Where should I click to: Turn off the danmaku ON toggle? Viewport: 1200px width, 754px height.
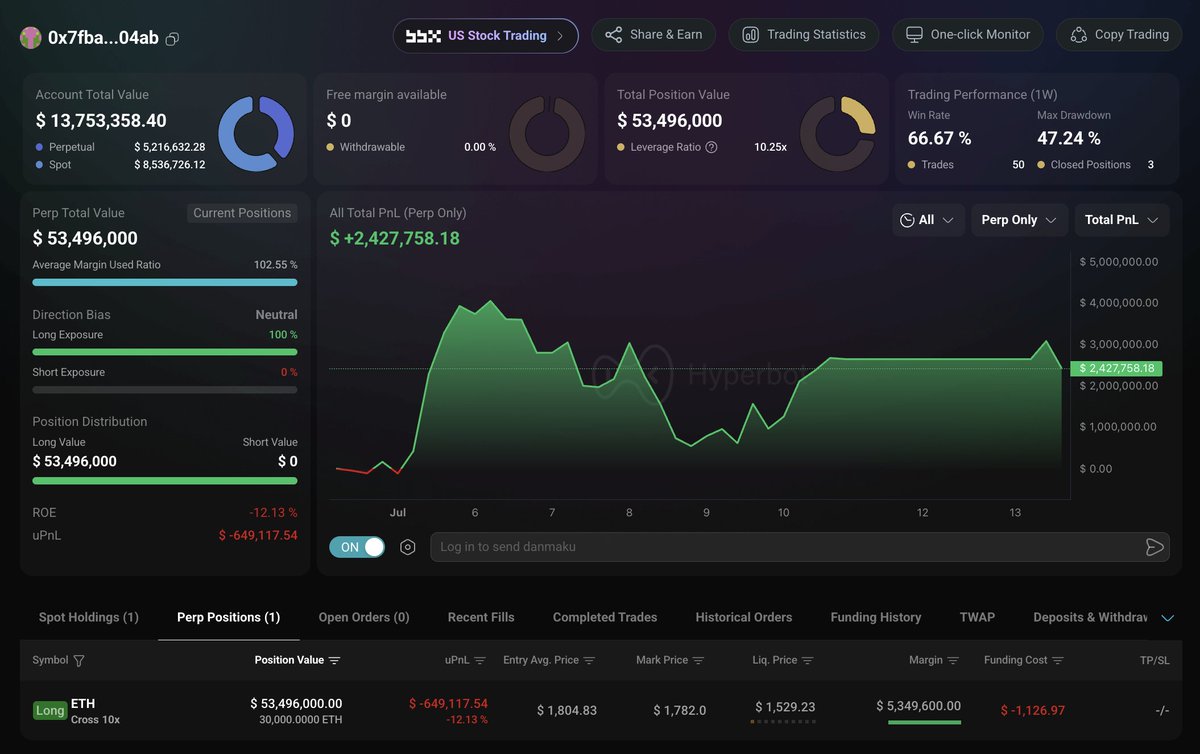click(357, 547)
